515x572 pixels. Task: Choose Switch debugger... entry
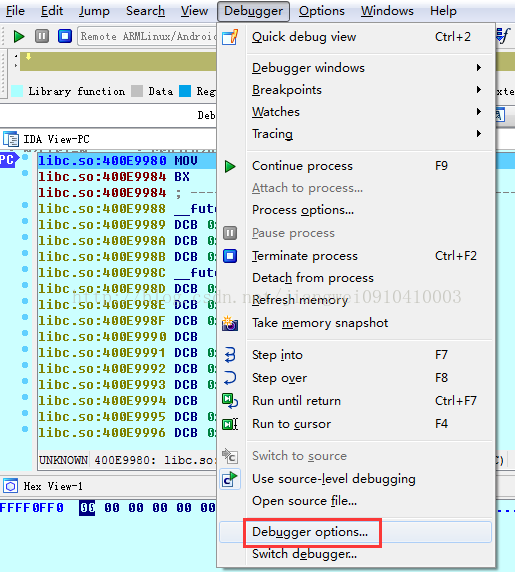[356, 554]
